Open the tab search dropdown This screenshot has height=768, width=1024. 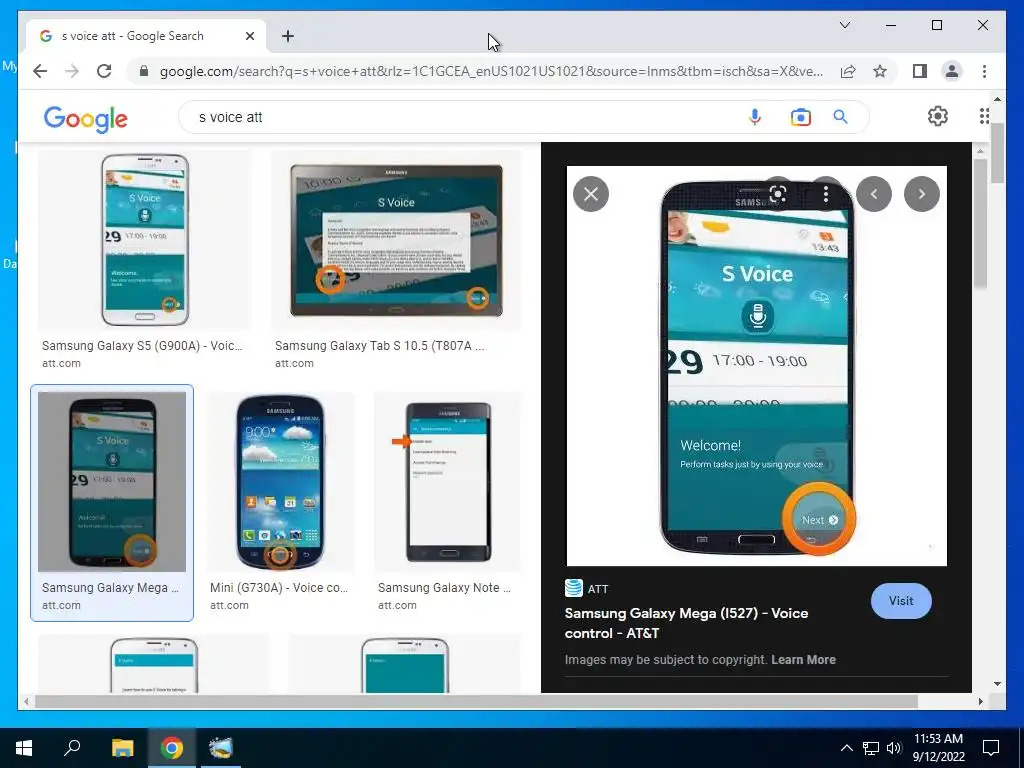coord(844,25)
